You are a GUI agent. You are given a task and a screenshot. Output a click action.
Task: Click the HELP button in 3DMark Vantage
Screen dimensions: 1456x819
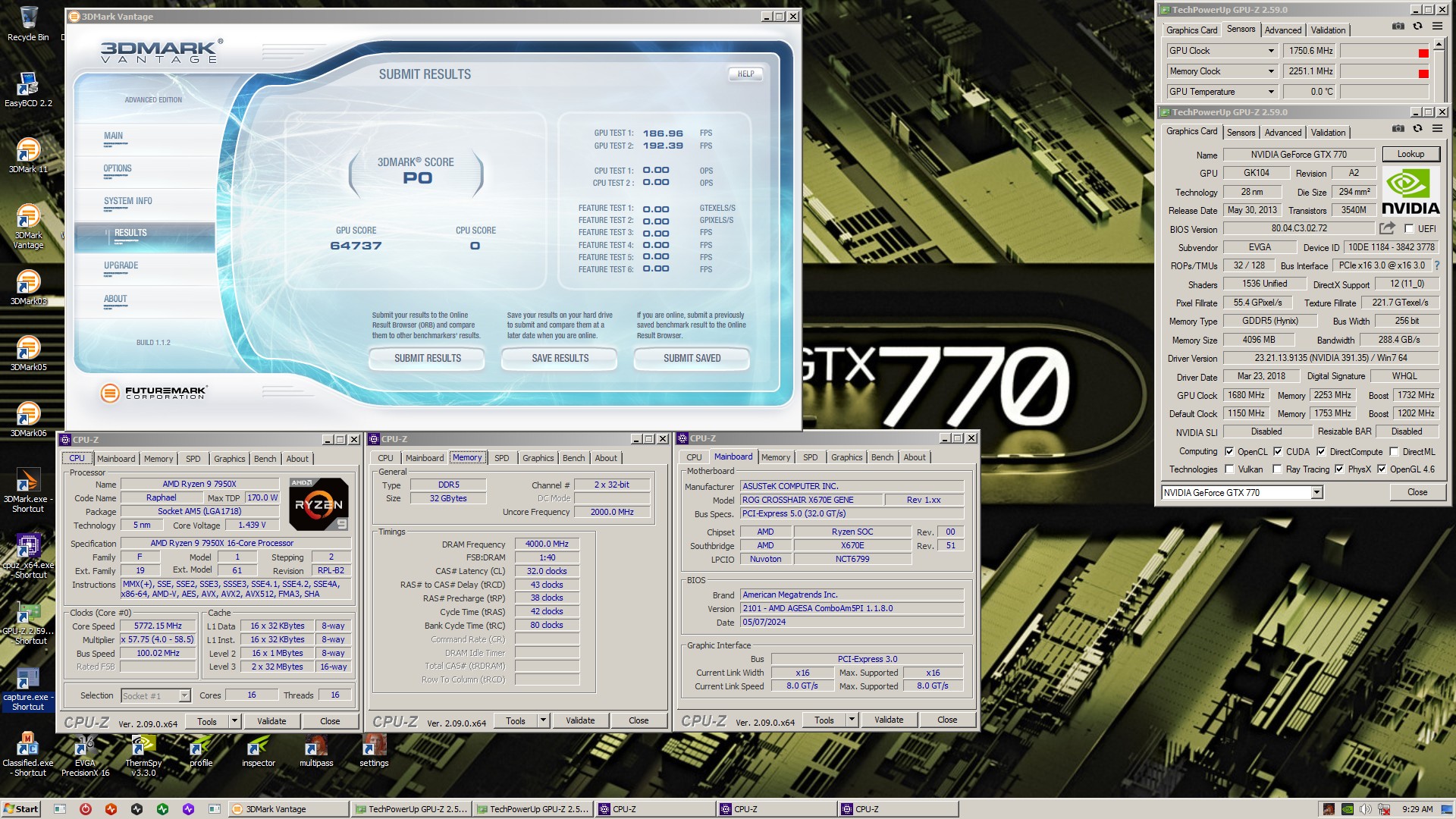[x=745, y=74]
